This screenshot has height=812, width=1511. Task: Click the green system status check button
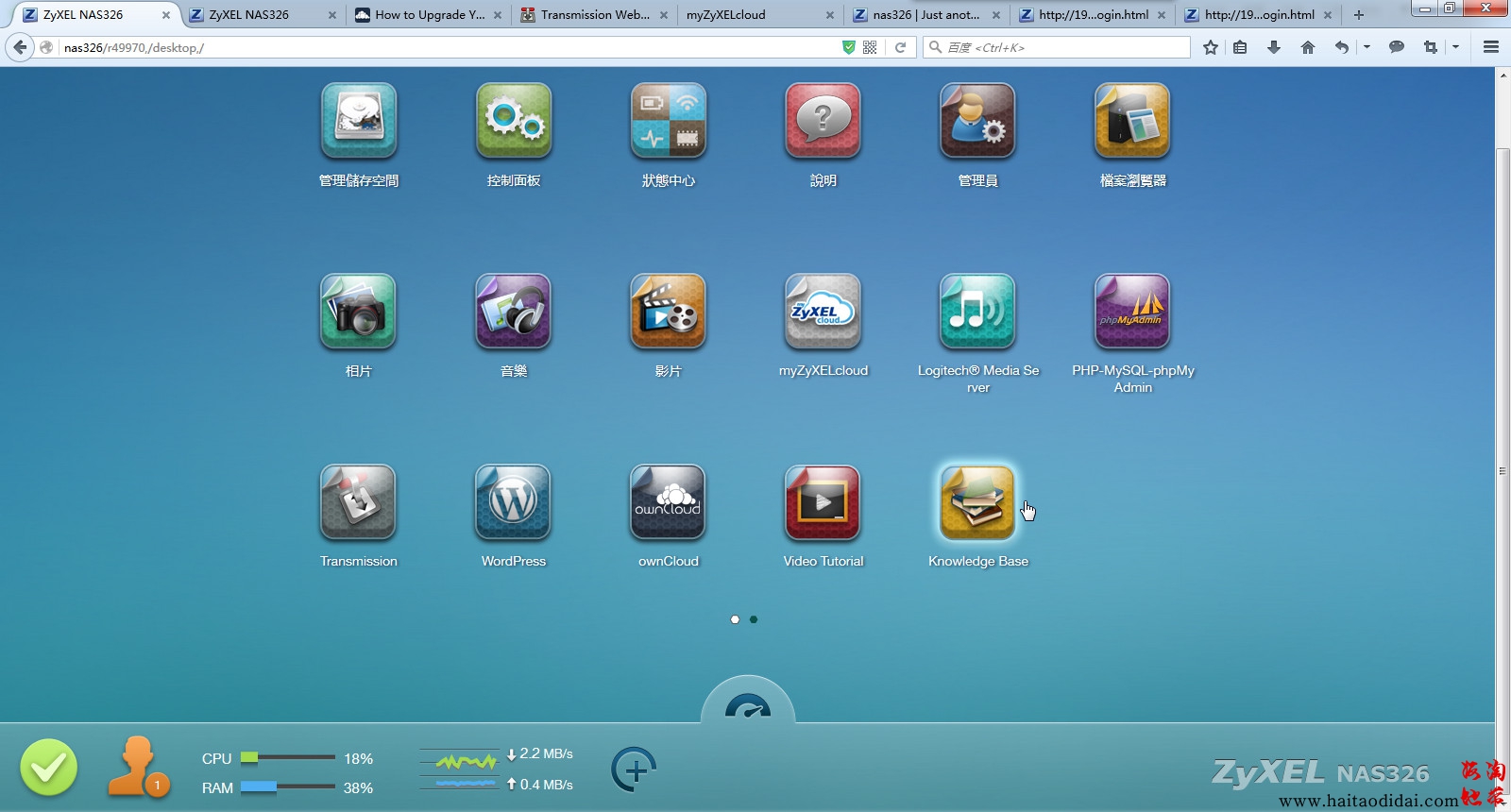[49, 768]
